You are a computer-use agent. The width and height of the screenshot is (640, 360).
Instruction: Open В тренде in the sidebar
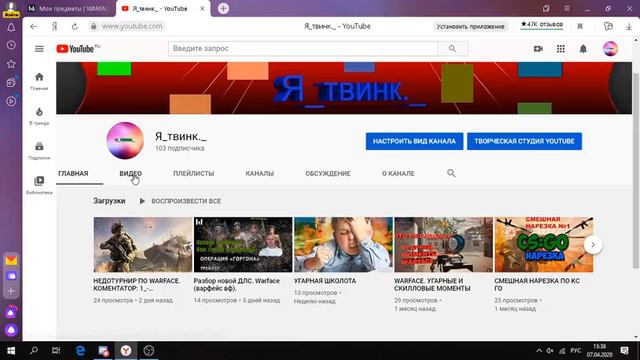39,116
